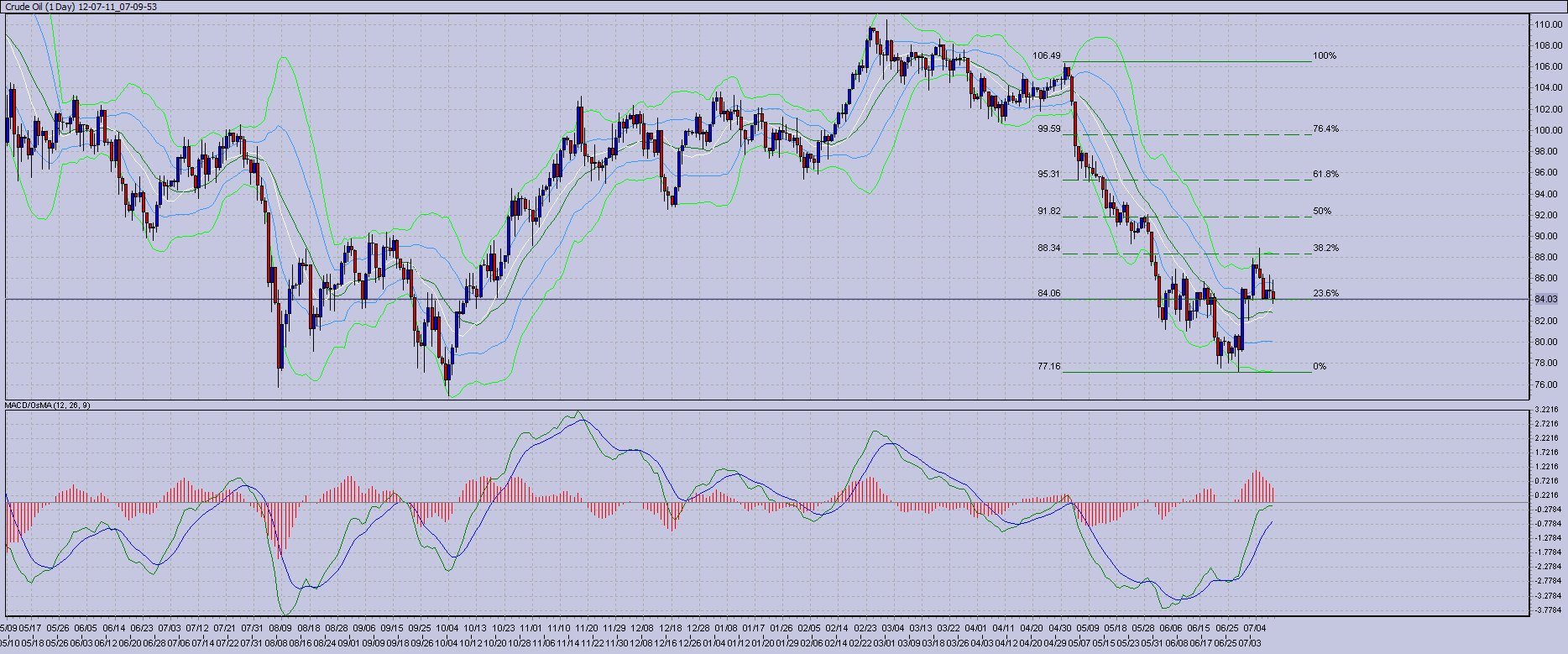This screenshot has height=654, width=1568.
Task: Click the Crude Oil (1 Day) chart title
Action: (x=81, y=7)
